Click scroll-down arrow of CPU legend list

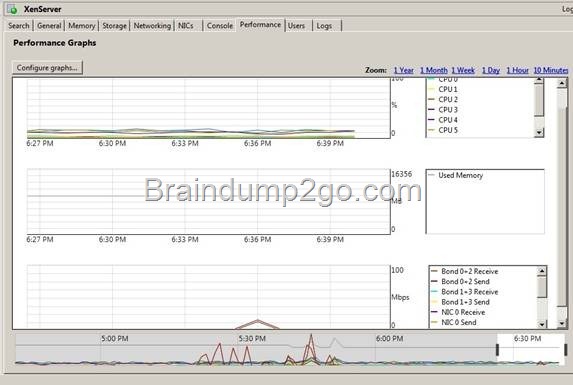pyautogui.click(x=539, y=133)
